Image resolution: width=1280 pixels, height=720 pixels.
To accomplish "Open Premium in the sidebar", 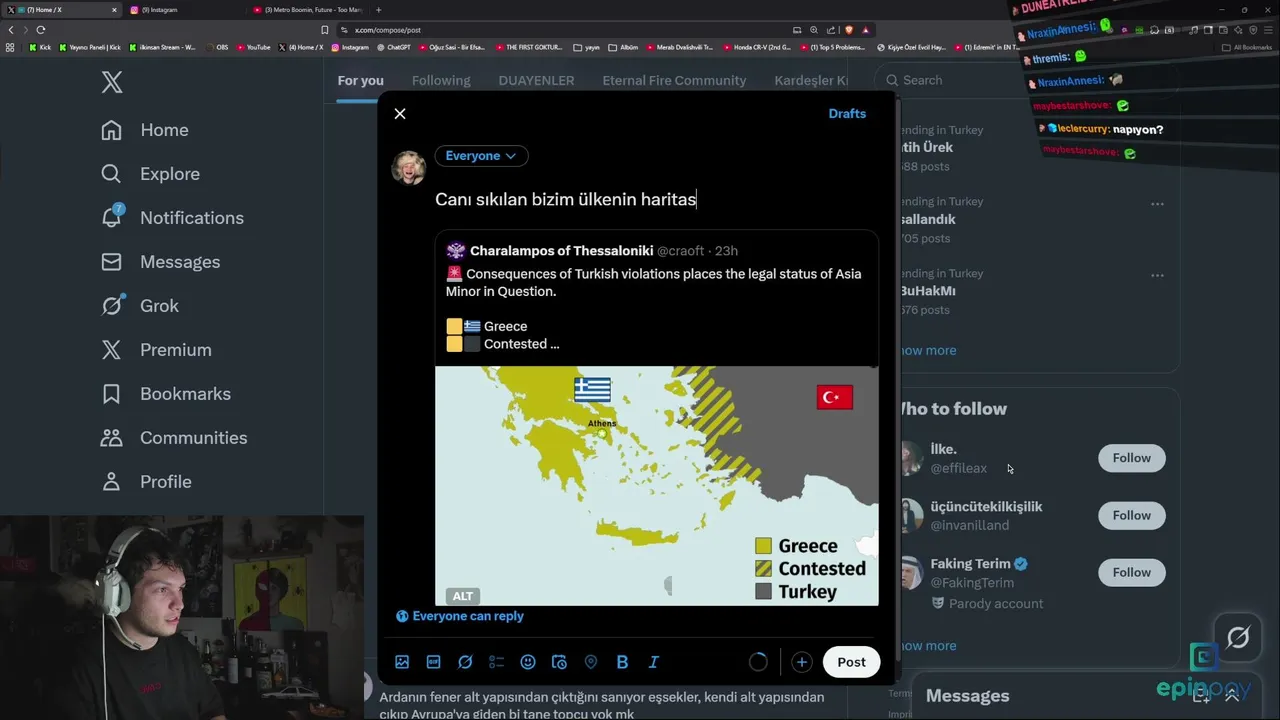I will pyautogui.click(x=157, y=350).
